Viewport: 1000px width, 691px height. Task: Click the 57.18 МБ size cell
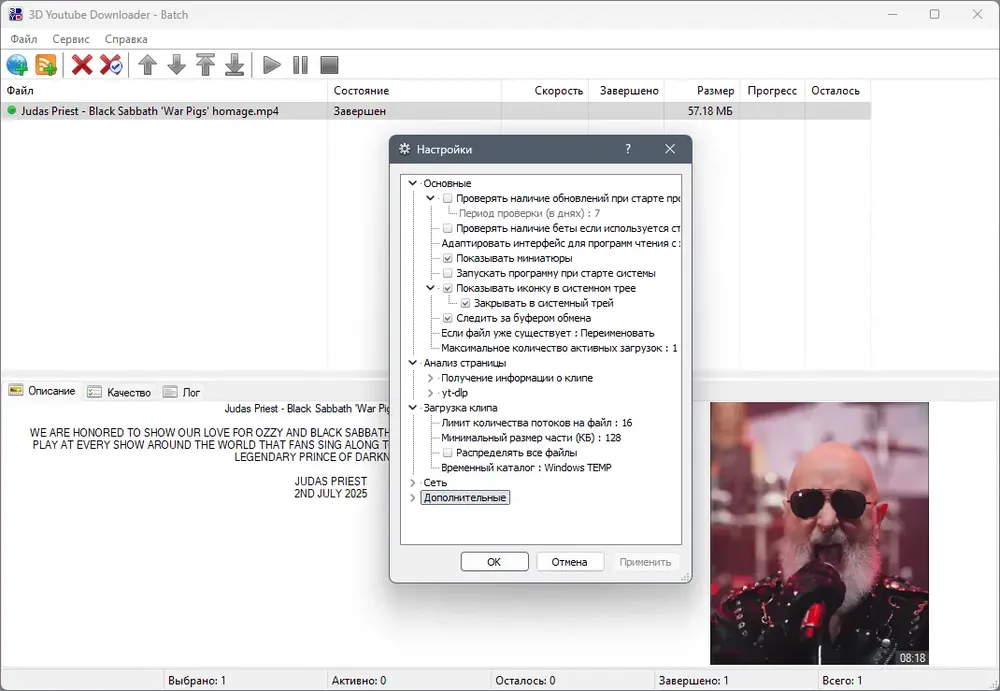pos(710,111)
